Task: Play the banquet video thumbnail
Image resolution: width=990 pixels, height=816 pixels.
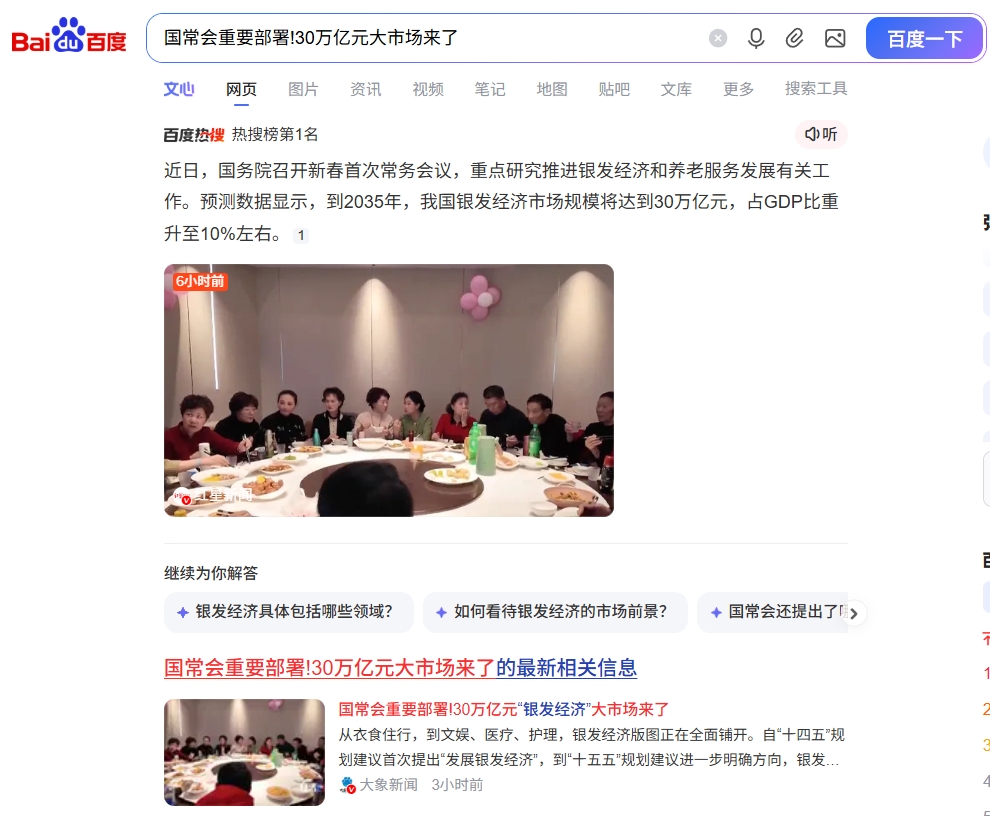Action: pos(389,390)
